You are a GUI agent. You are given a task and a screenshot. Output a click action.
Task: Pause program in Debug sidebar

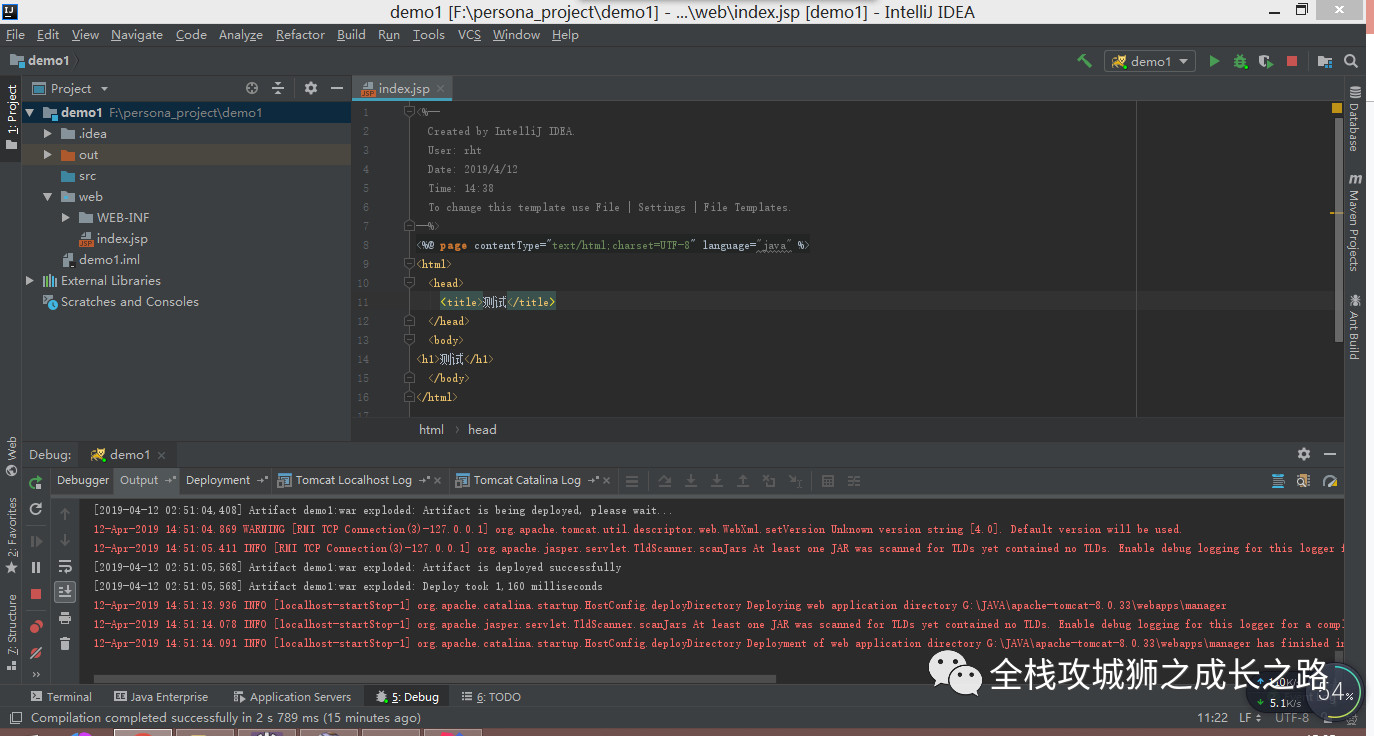36,567
